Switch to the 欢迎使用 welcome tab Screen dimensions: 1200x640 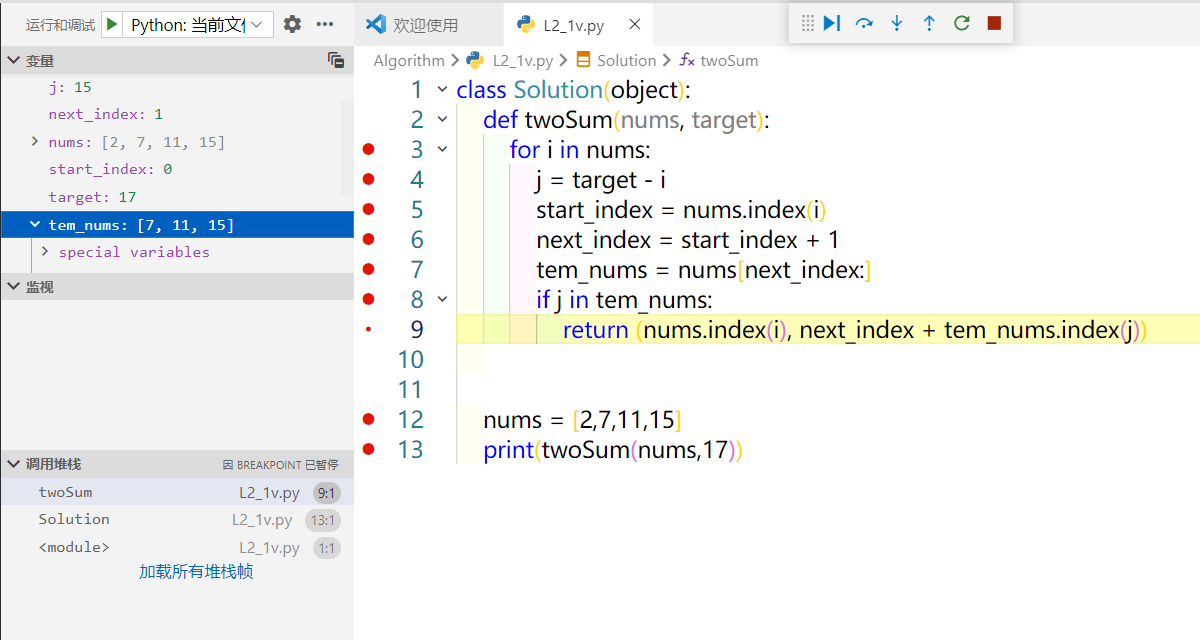tap(428, 25)
